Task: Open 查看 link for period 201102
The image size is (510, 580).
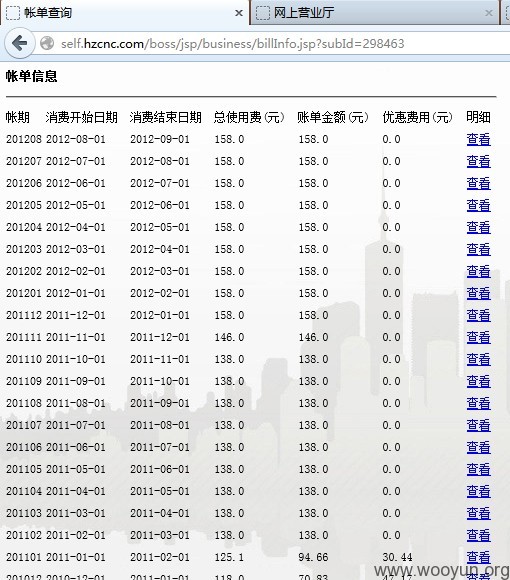Action: (478, 535)
